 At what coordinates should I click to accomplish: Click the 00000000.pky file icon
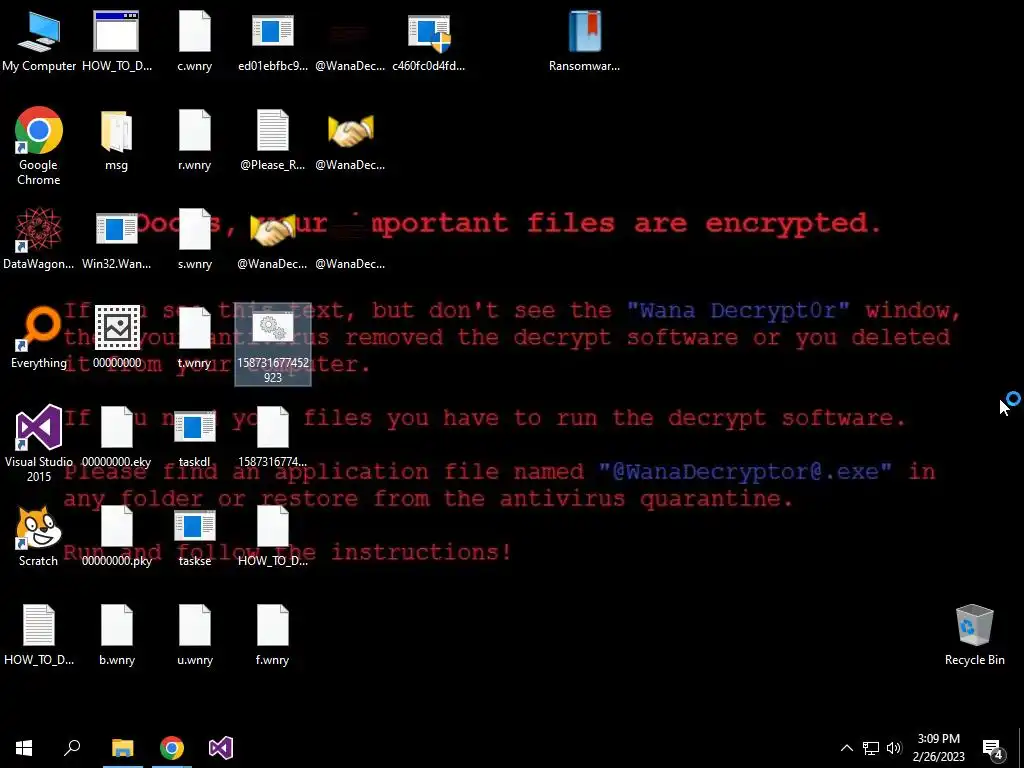point(116,537)
